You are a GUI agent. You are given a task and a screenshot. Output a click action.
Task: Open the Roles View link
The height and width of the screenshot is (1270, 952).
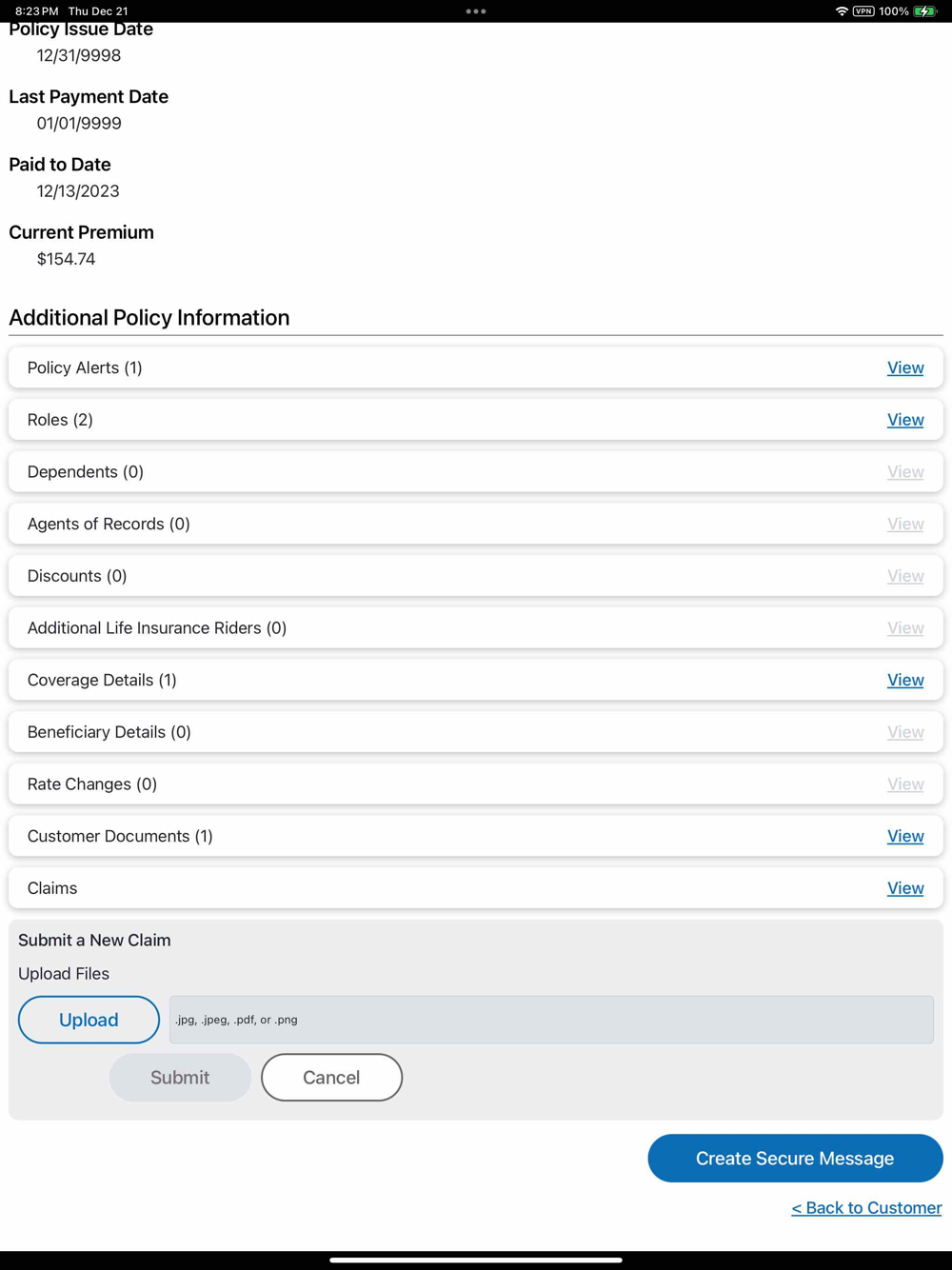(904, 420)
